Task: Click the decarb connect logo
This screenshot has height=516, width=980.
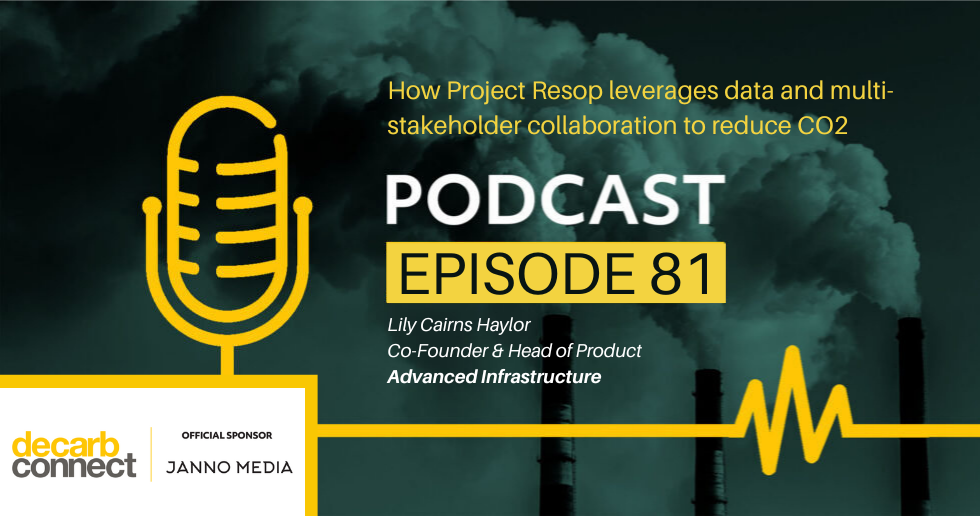Action: (x=74, y=455)
